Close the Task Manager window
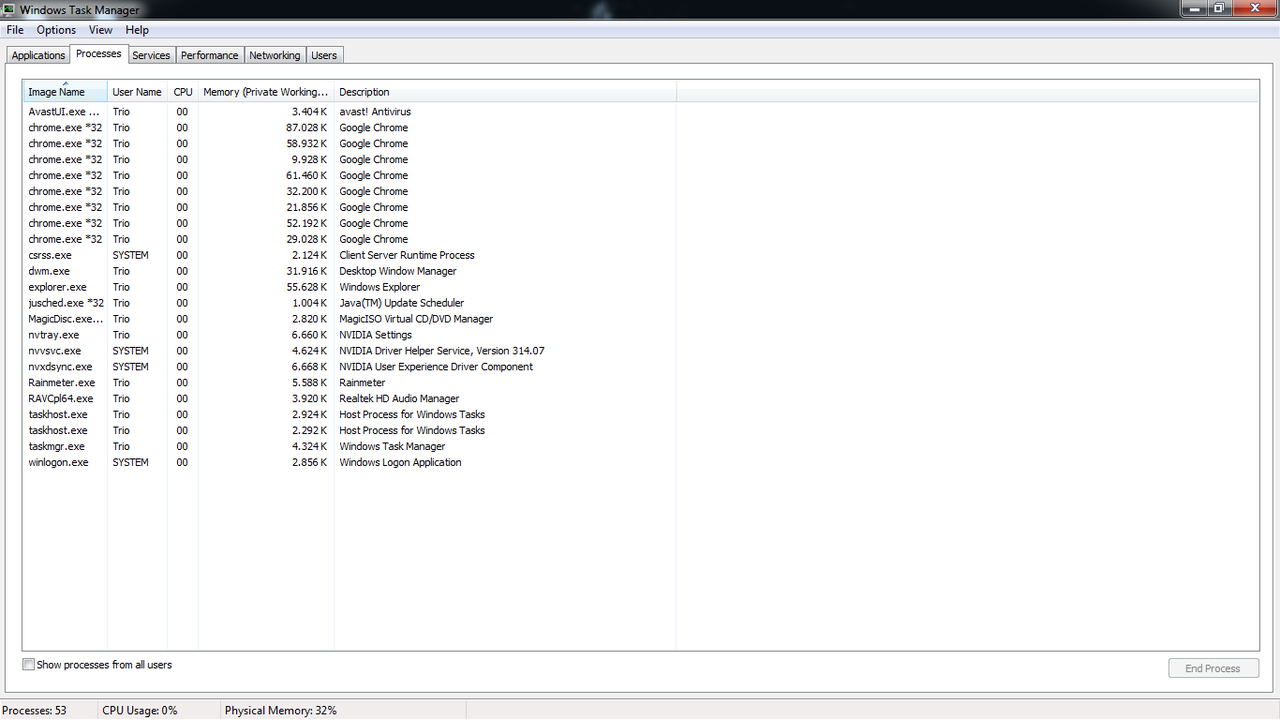The image size is (1280, 720). [1252, 8]
